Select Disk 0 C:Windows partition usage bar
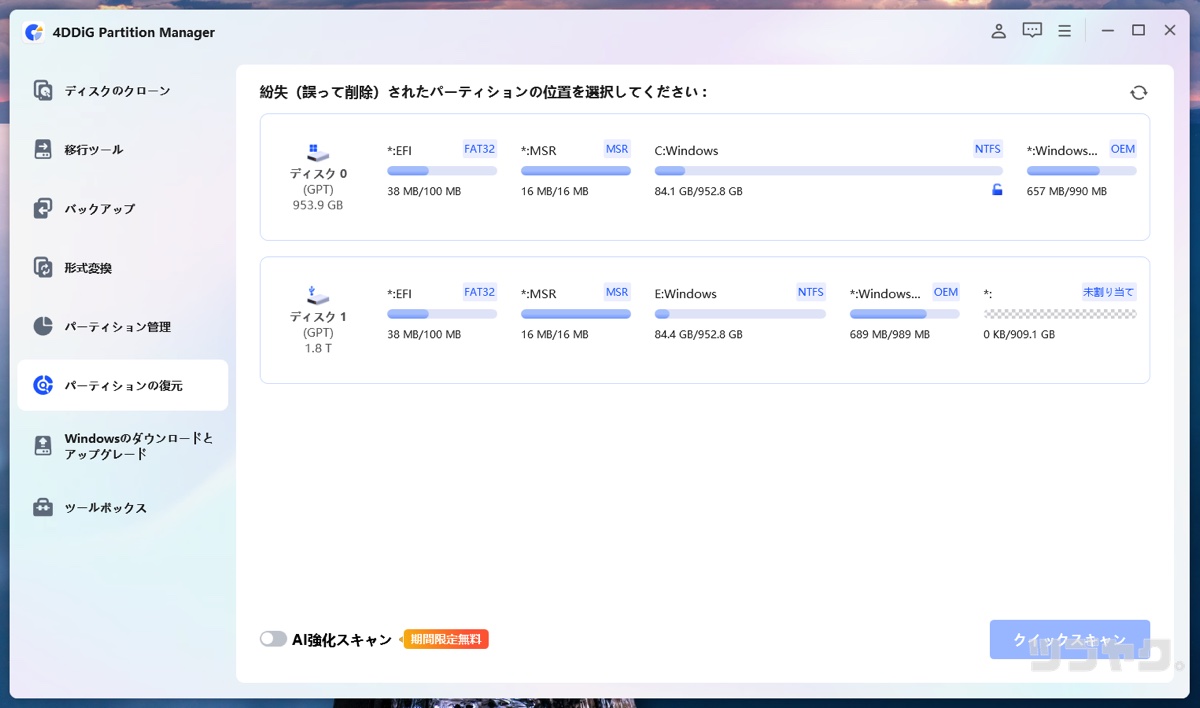Screen dimensions: 1200x708 [829, 171]
